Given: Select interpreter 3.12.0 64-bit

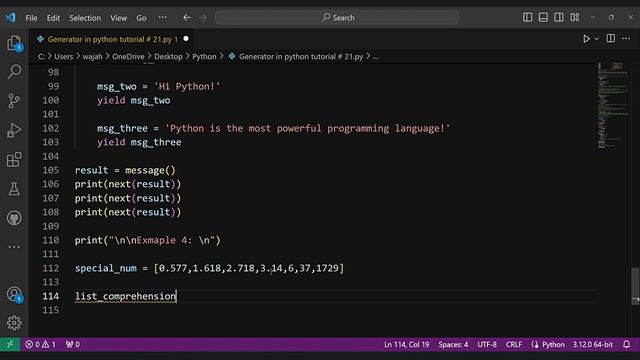Looking at the screenshot, I should coord(593,344).
